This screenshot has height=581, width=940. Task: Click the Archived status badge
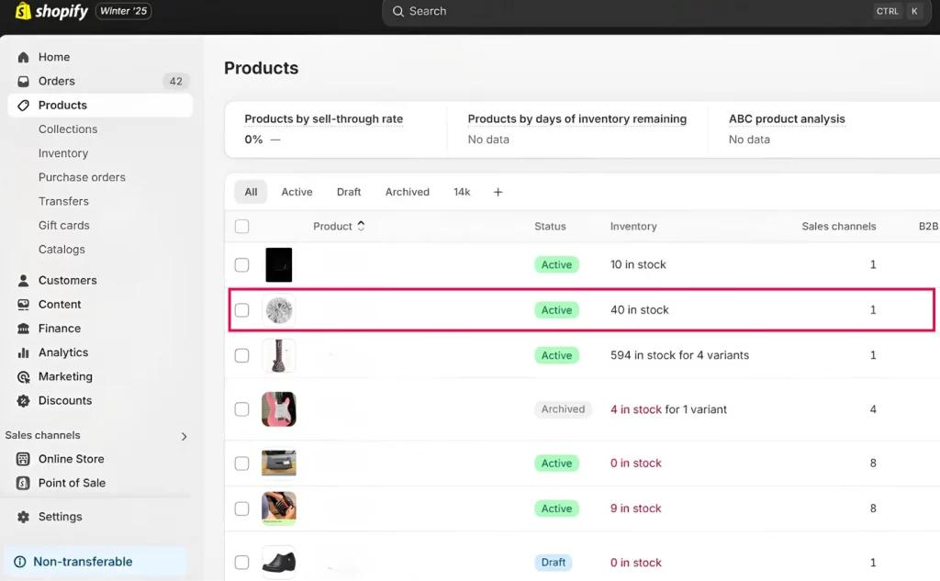pyautogui.click(x=563, y=409)
